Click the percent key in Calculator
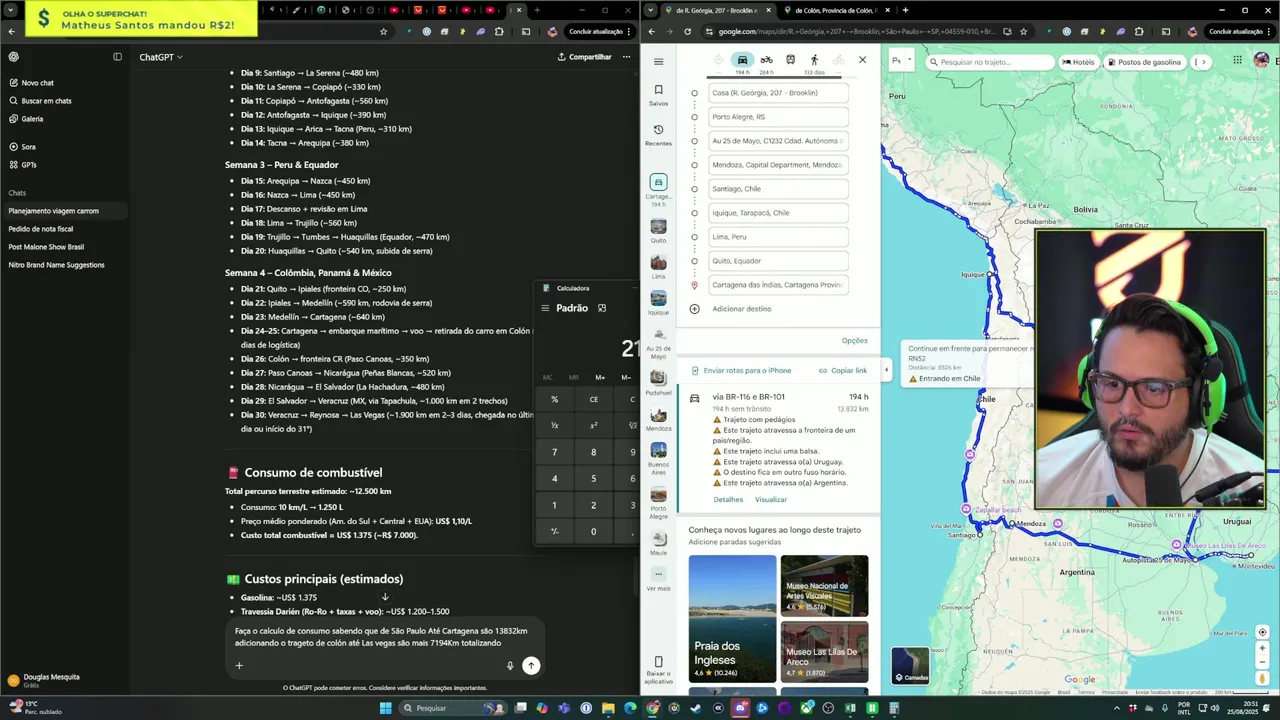The image size is (1280, 720). point(554,399)
